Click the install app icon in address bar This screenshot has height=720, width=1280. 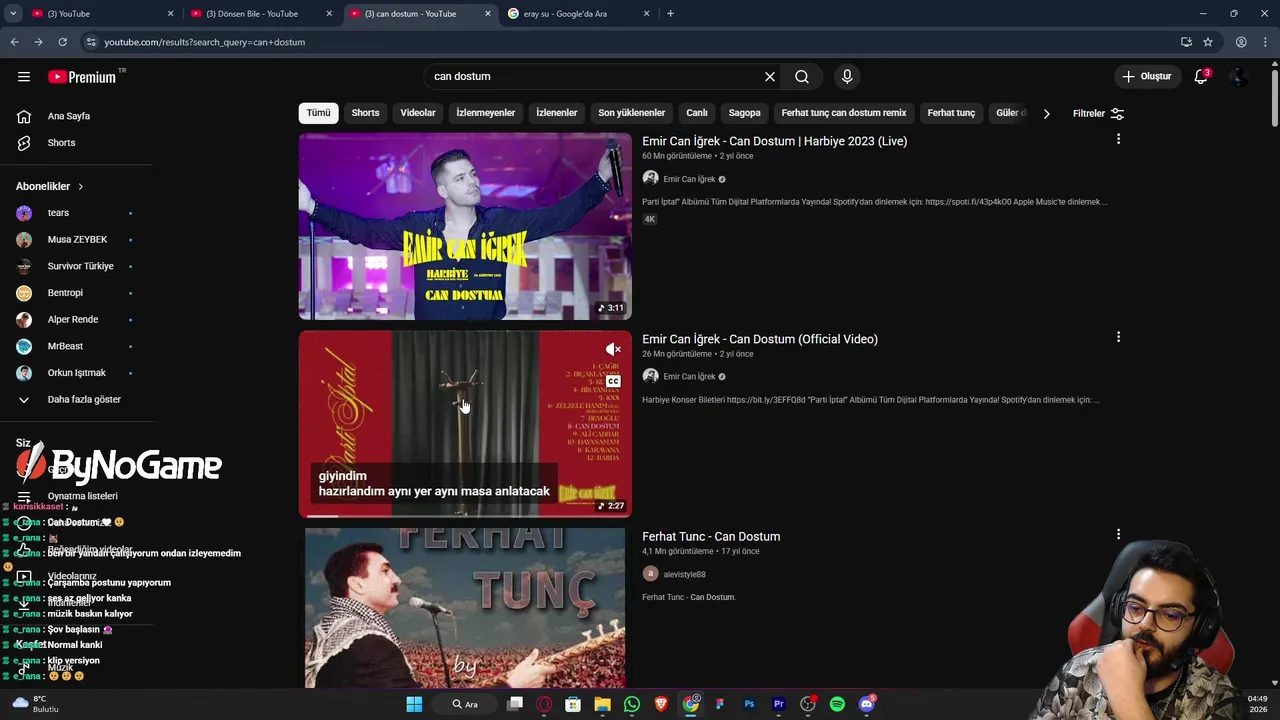coord(1186,42)
